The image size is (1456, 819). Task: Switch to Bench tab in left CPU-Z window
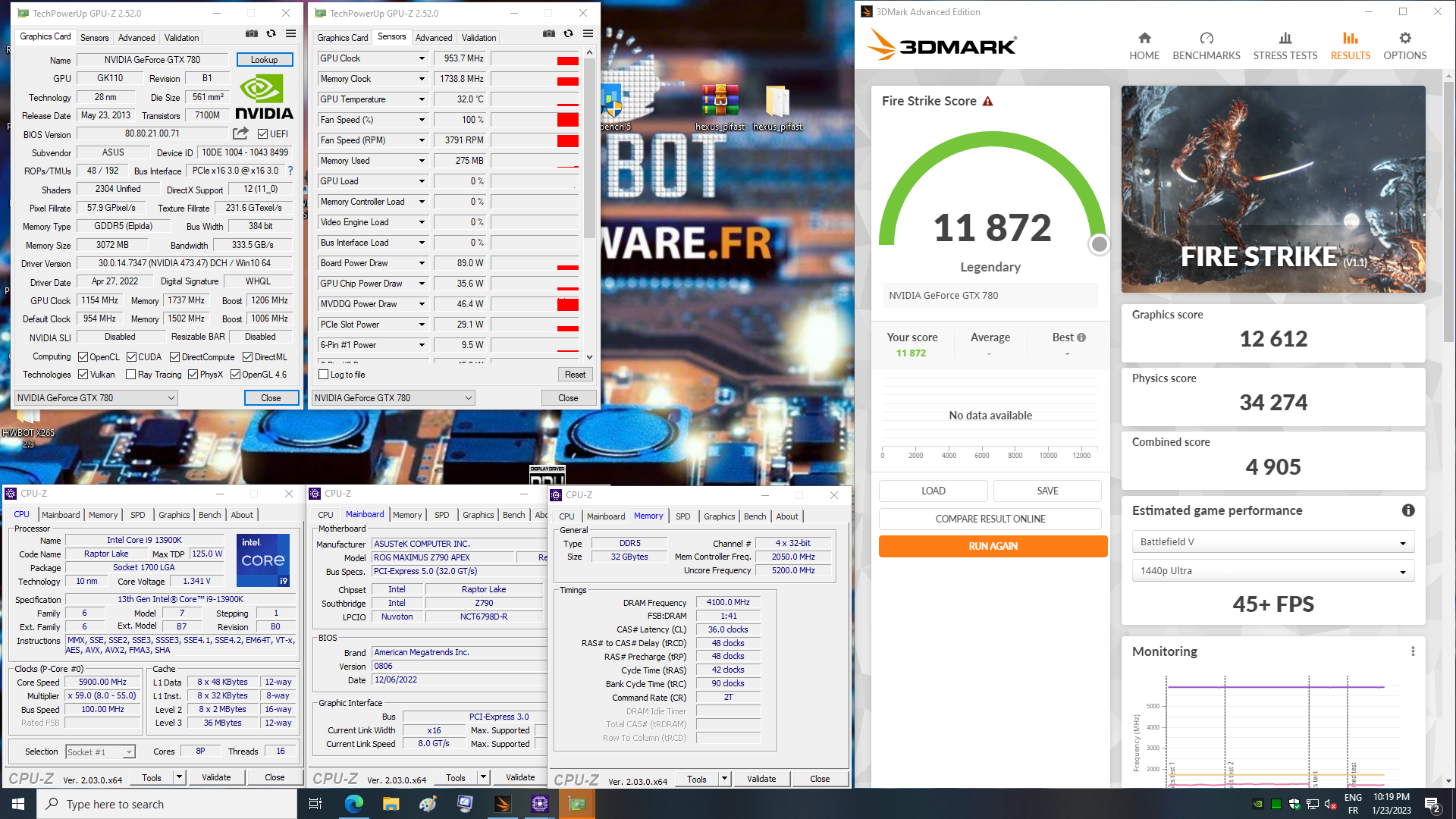coord(210,515)
